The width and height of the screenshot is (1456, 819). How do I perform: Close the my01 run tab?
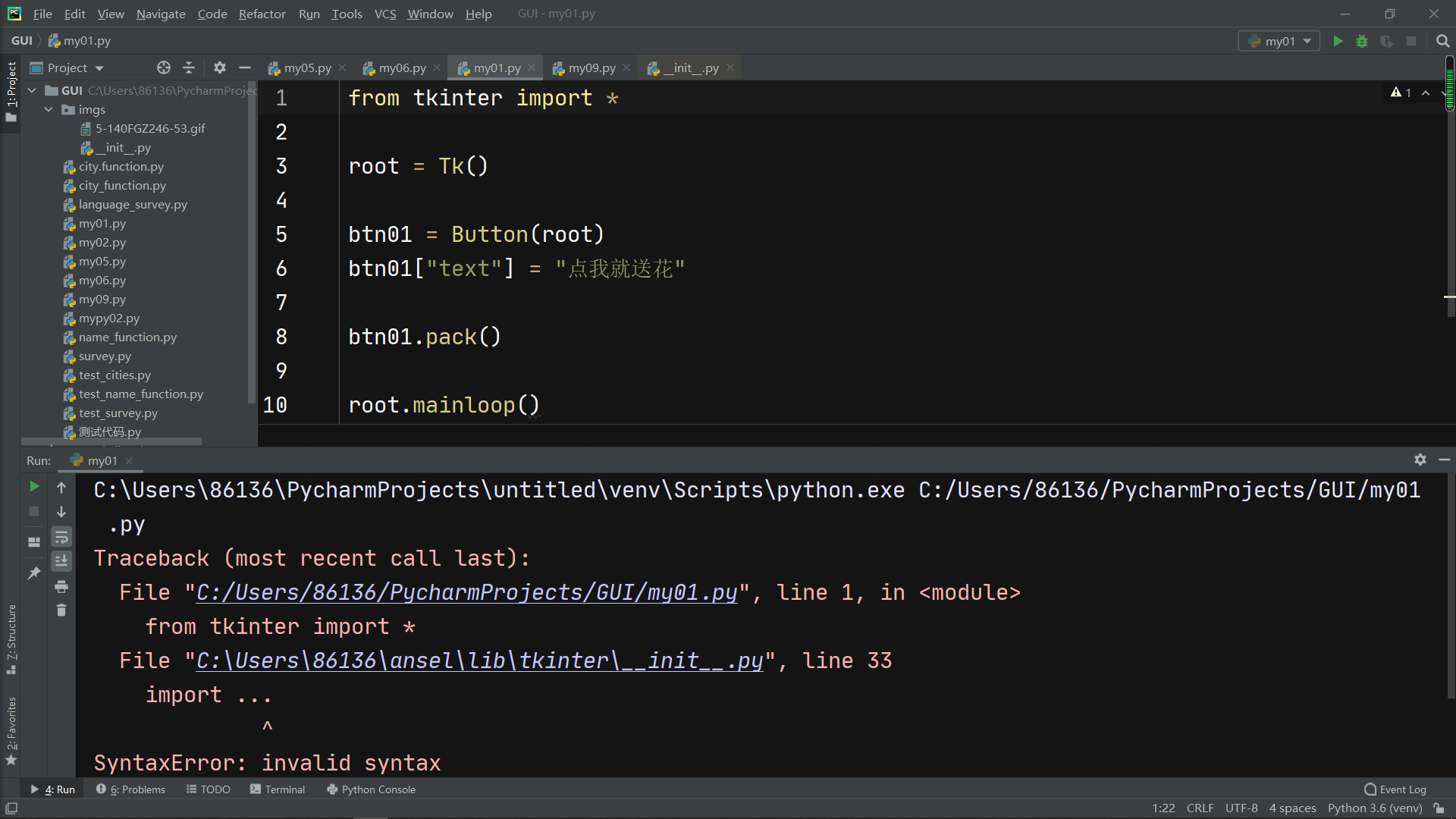(129, 460)
